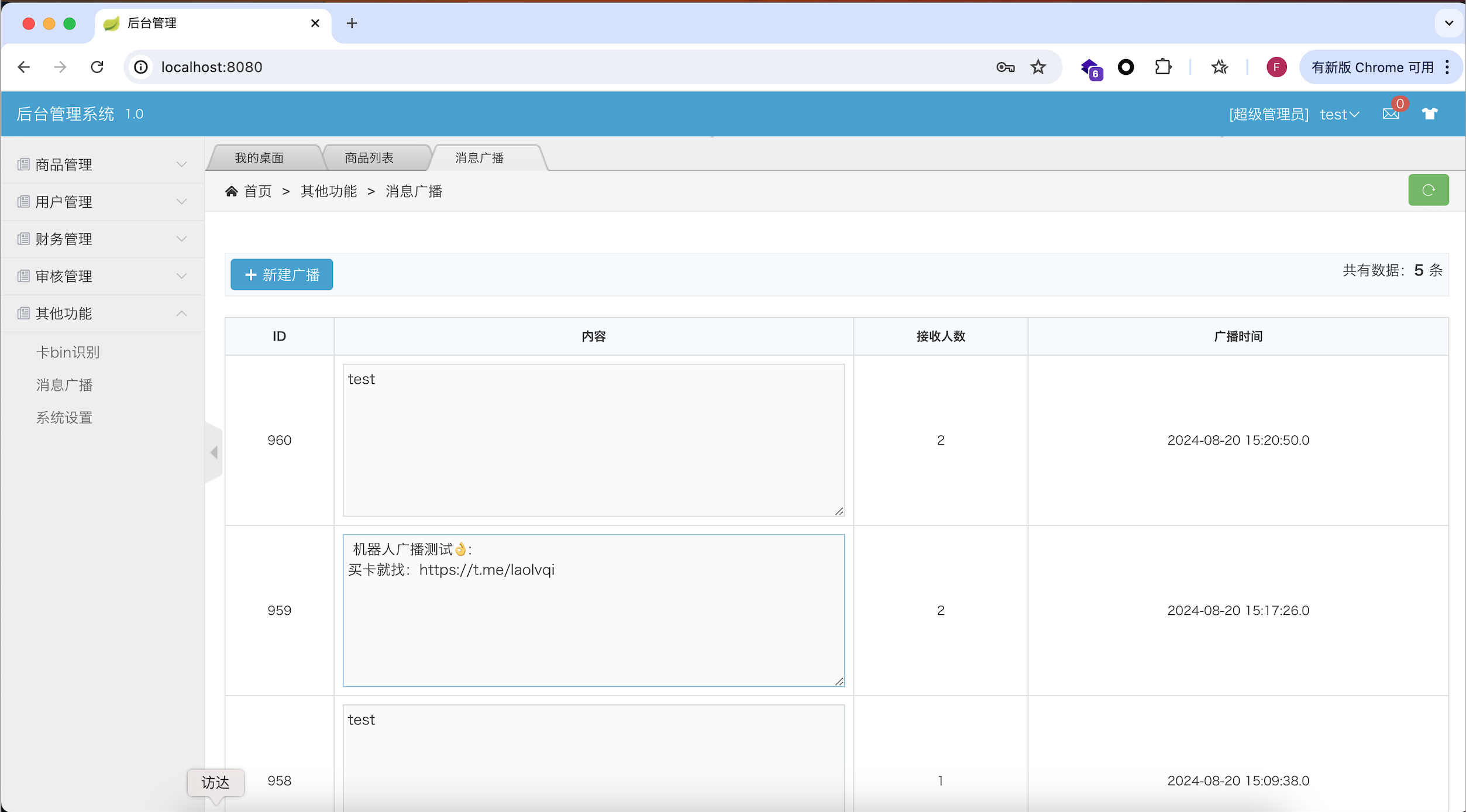Click the t-shirt skin theme icon
The width and height of the screenshot is (1466, 812).
[x=1430, y=113]
